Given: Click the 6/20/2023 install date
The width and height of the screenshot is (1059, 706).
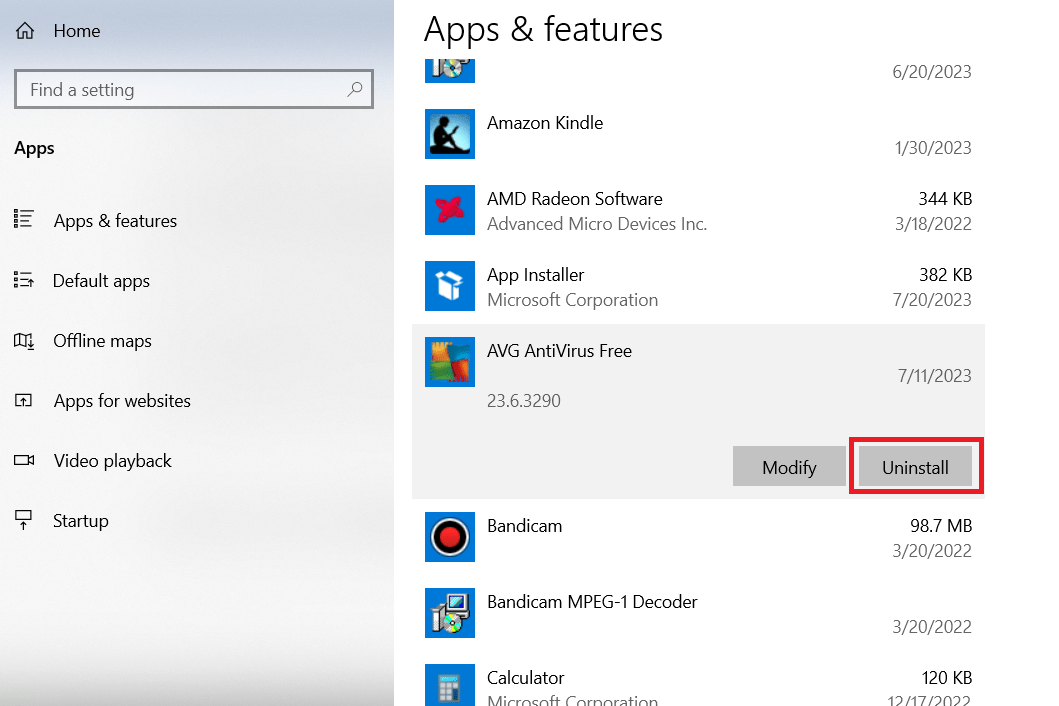Looking at the screenshot, I should point(932,72).
